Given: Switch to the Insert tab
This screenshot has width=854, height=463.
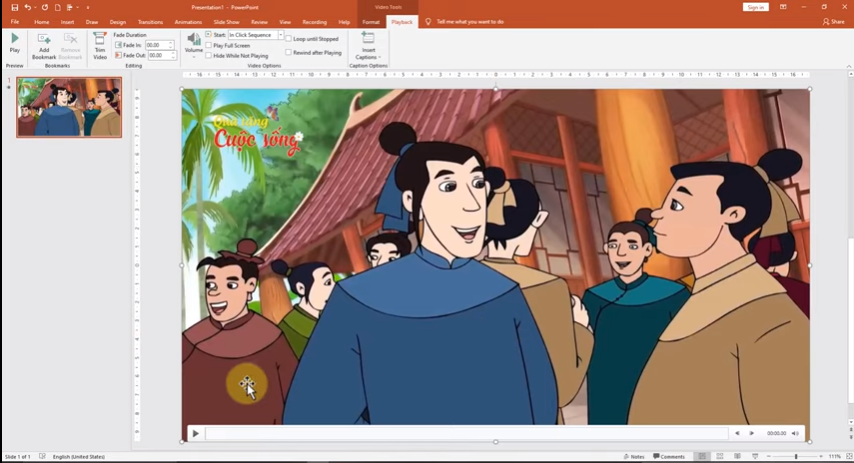Looking at the screenshot, I should coord(68,22).
